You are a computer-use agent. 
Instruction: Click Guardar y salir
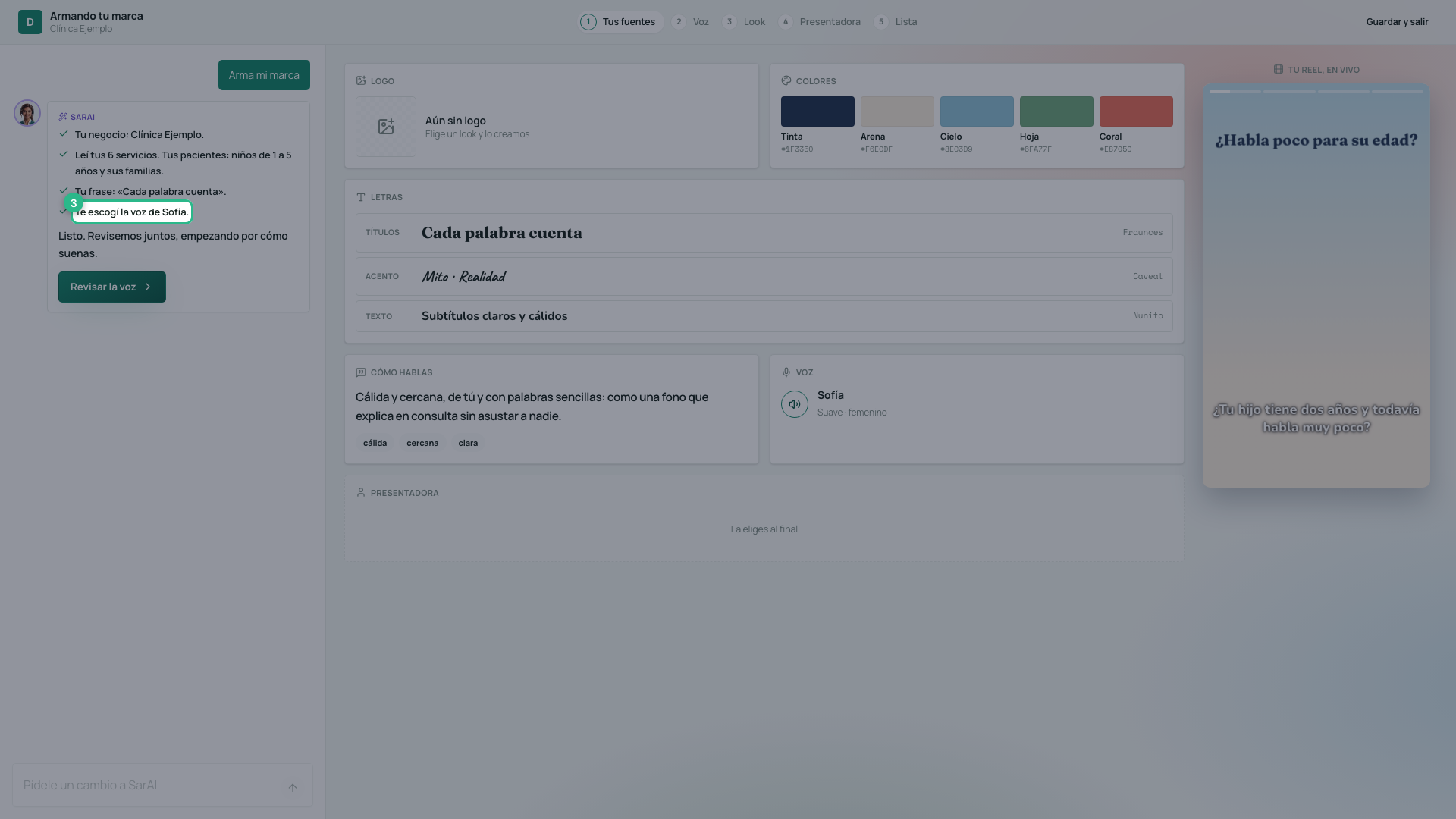click(x=1397, y=22)
